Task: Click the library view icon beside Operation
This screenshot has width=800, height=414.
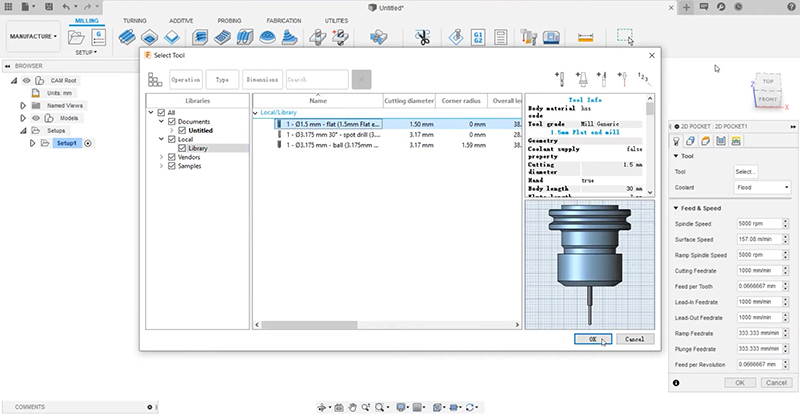Action: click(x=155, y=79)
